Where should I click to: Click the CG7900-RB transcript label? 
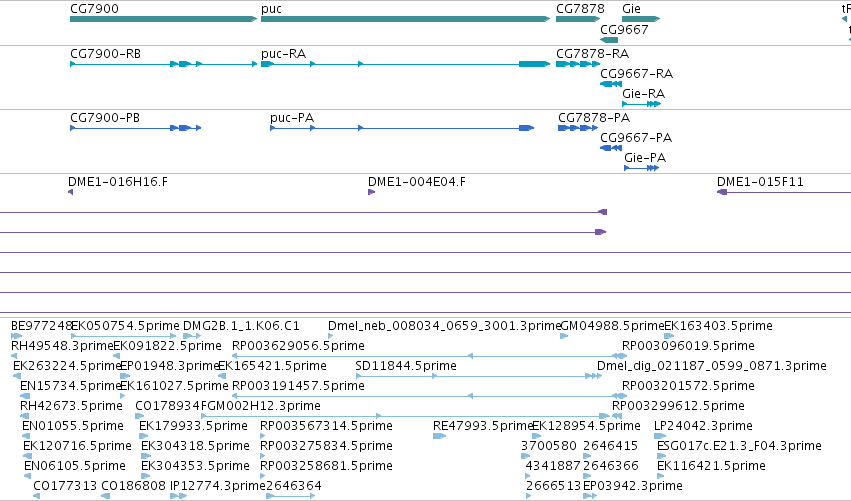pyautogui.click(x=105, y=54)
